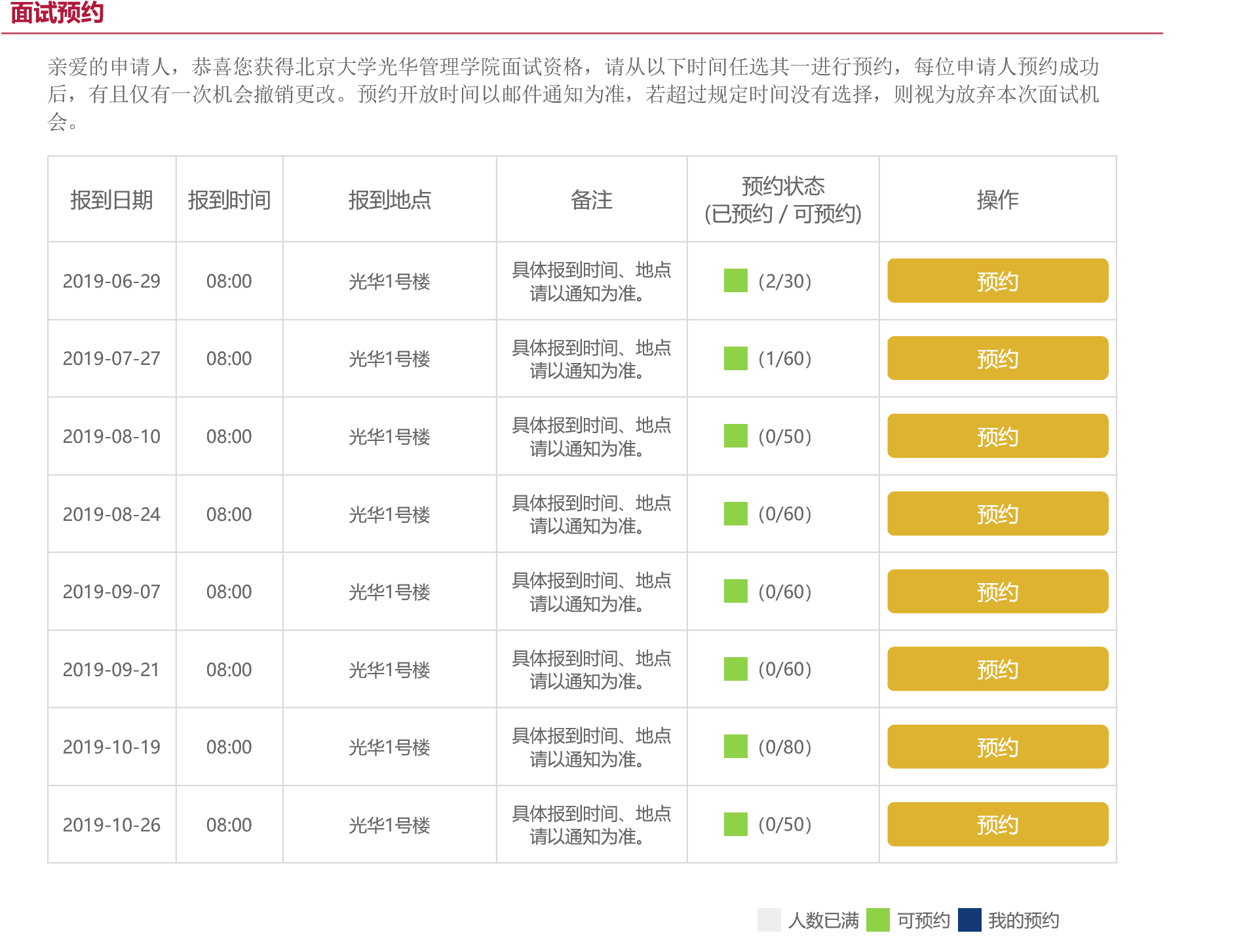
Task: Click green status square in 2019-09-21 row
Action: click(x=735, y=669)
